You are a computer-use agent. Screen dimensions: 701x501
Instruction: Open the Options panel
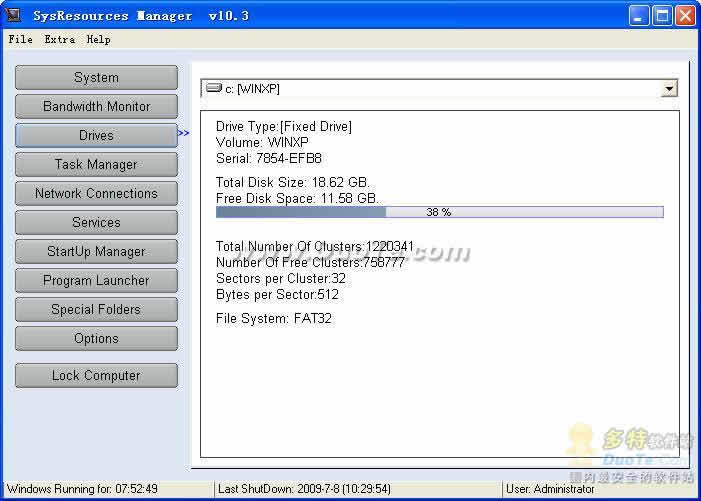pyautogui.click(x=96, y=338)
